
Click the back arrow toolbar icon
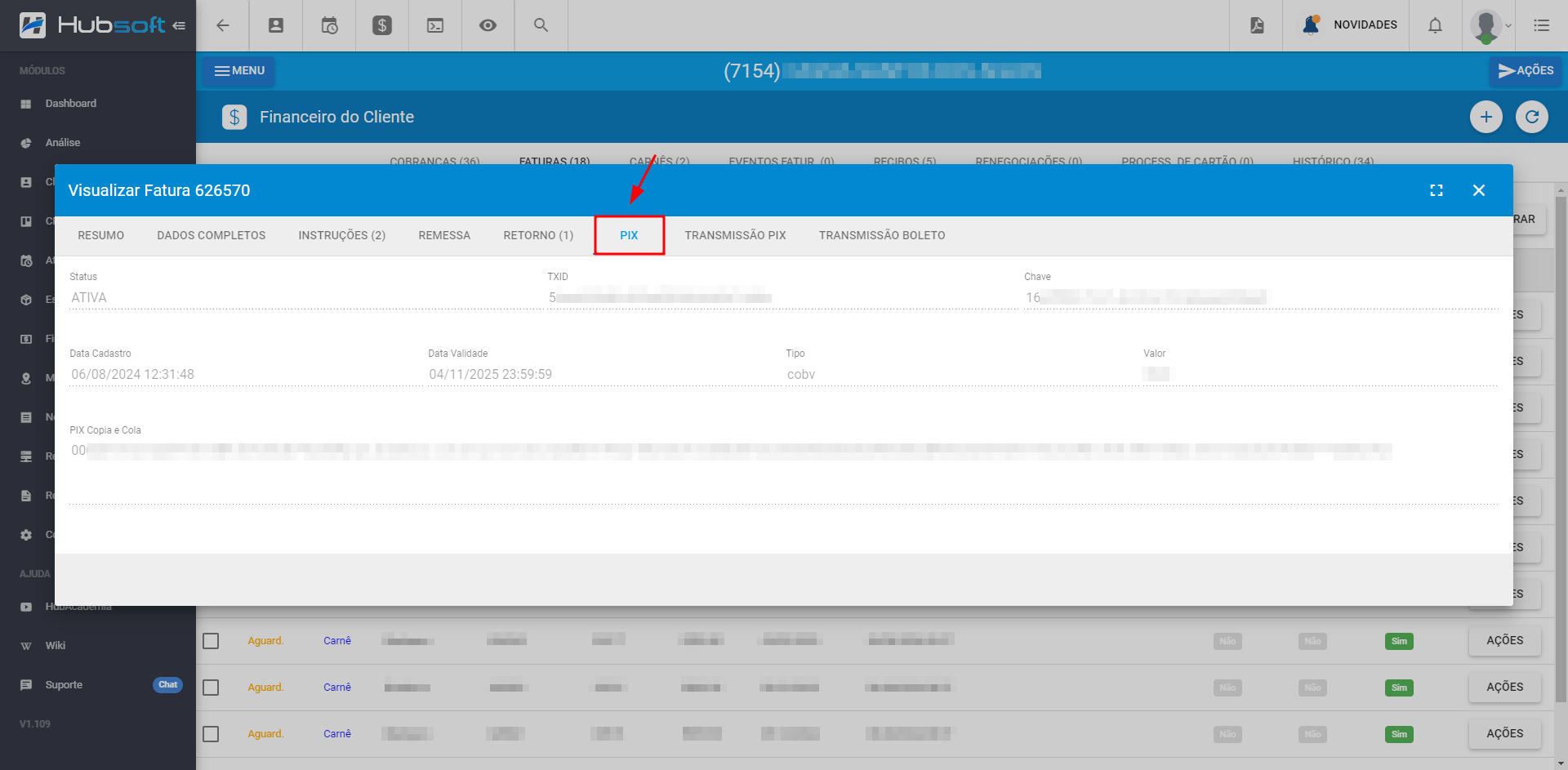click(x=222, y=25)
